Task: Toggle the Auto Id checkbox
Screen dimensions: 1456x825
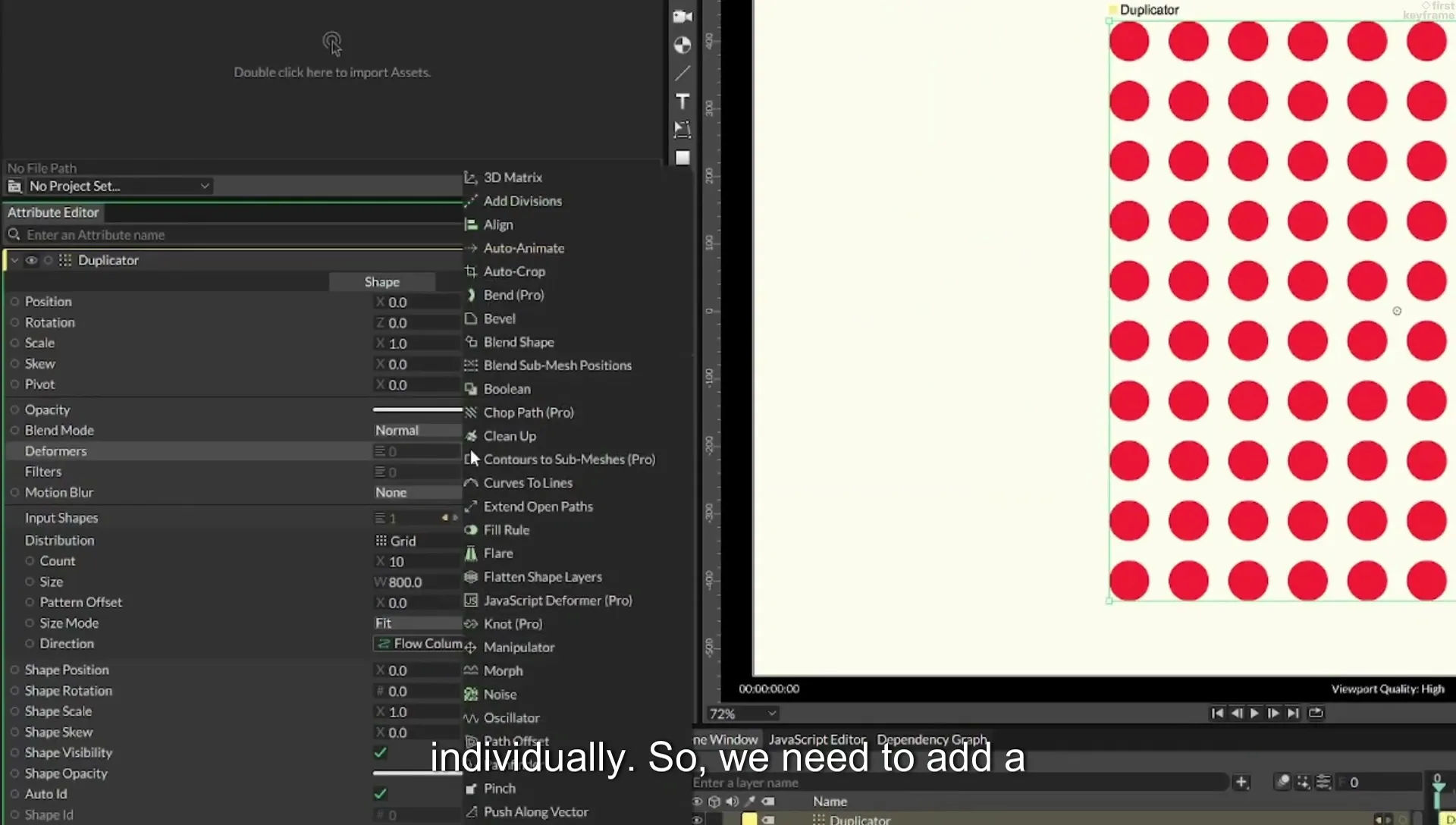Action: [381, 793]
